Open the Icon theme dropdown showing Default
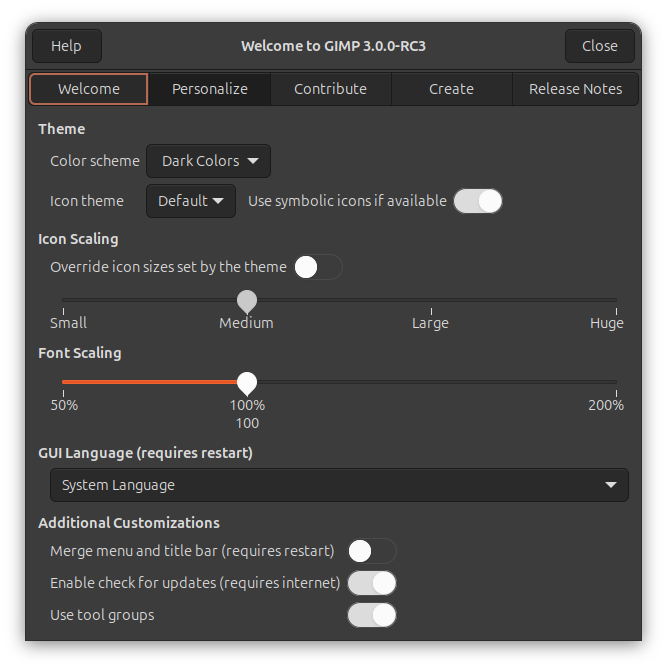Screen dimensions: 667x669 click(191, 201)
